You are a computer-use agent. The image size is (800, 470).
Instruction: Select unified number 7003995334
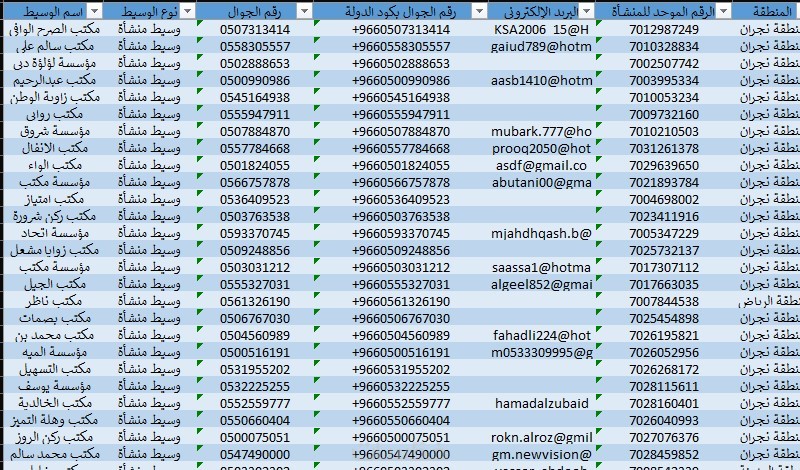click(x=664, y=81)
